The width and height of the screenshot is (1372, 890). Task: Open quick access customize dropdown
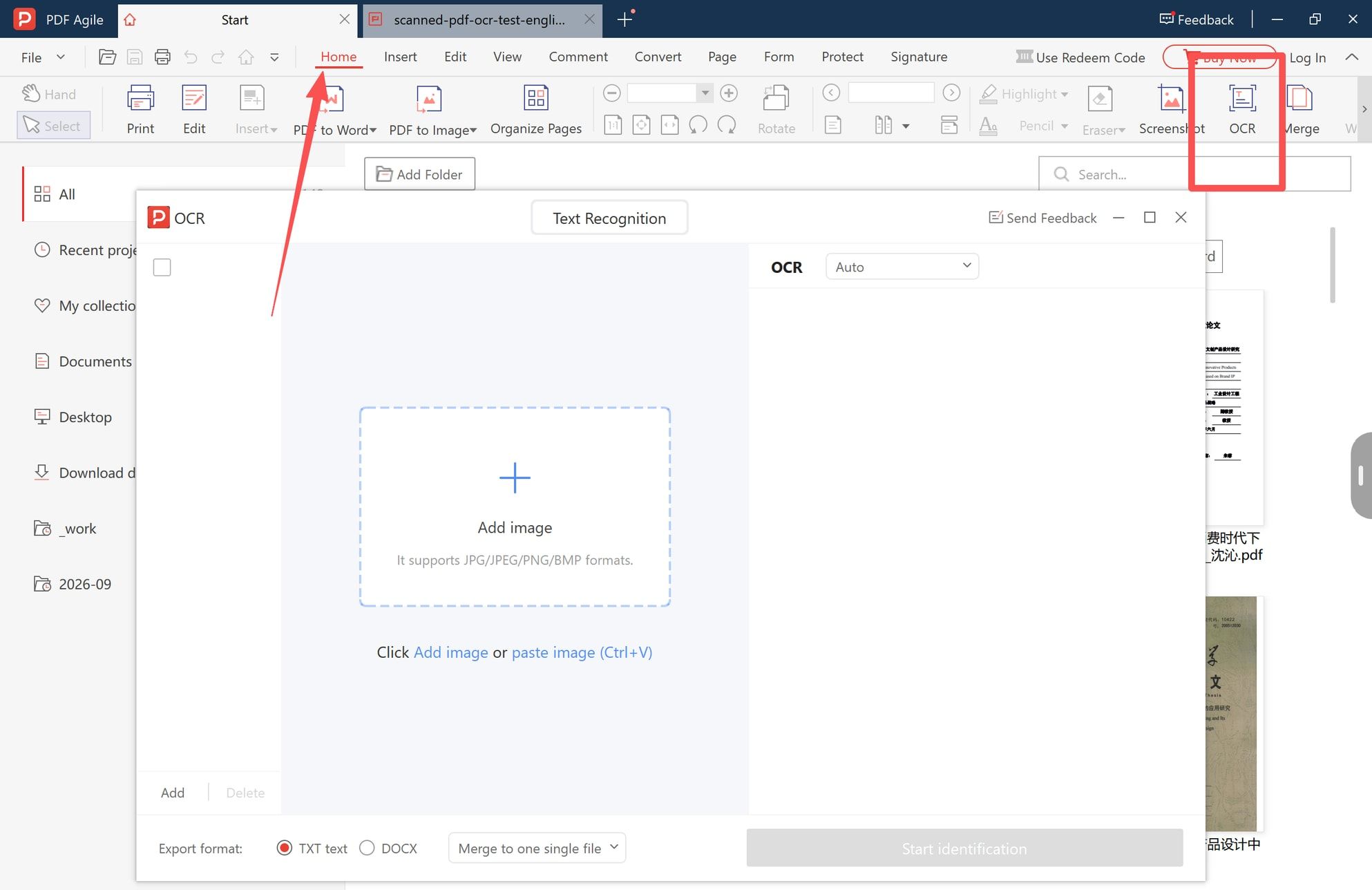[274, 57]
